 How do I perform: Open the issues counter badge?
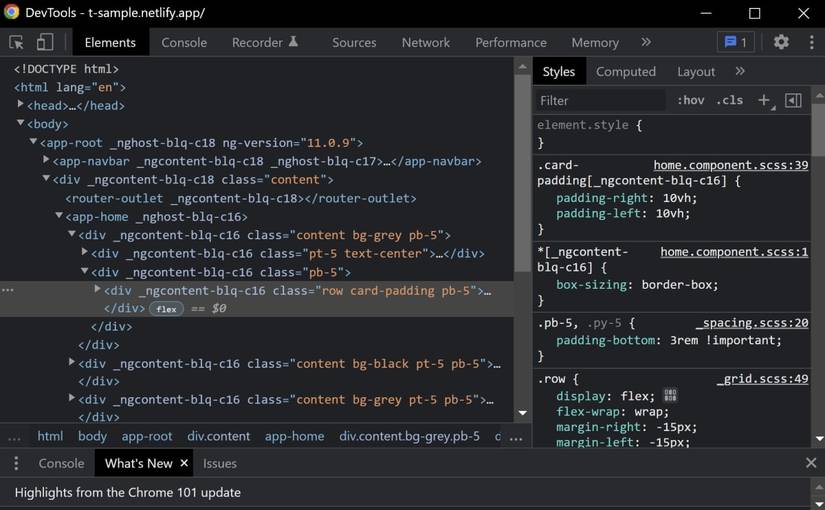[x=735, y=42]
